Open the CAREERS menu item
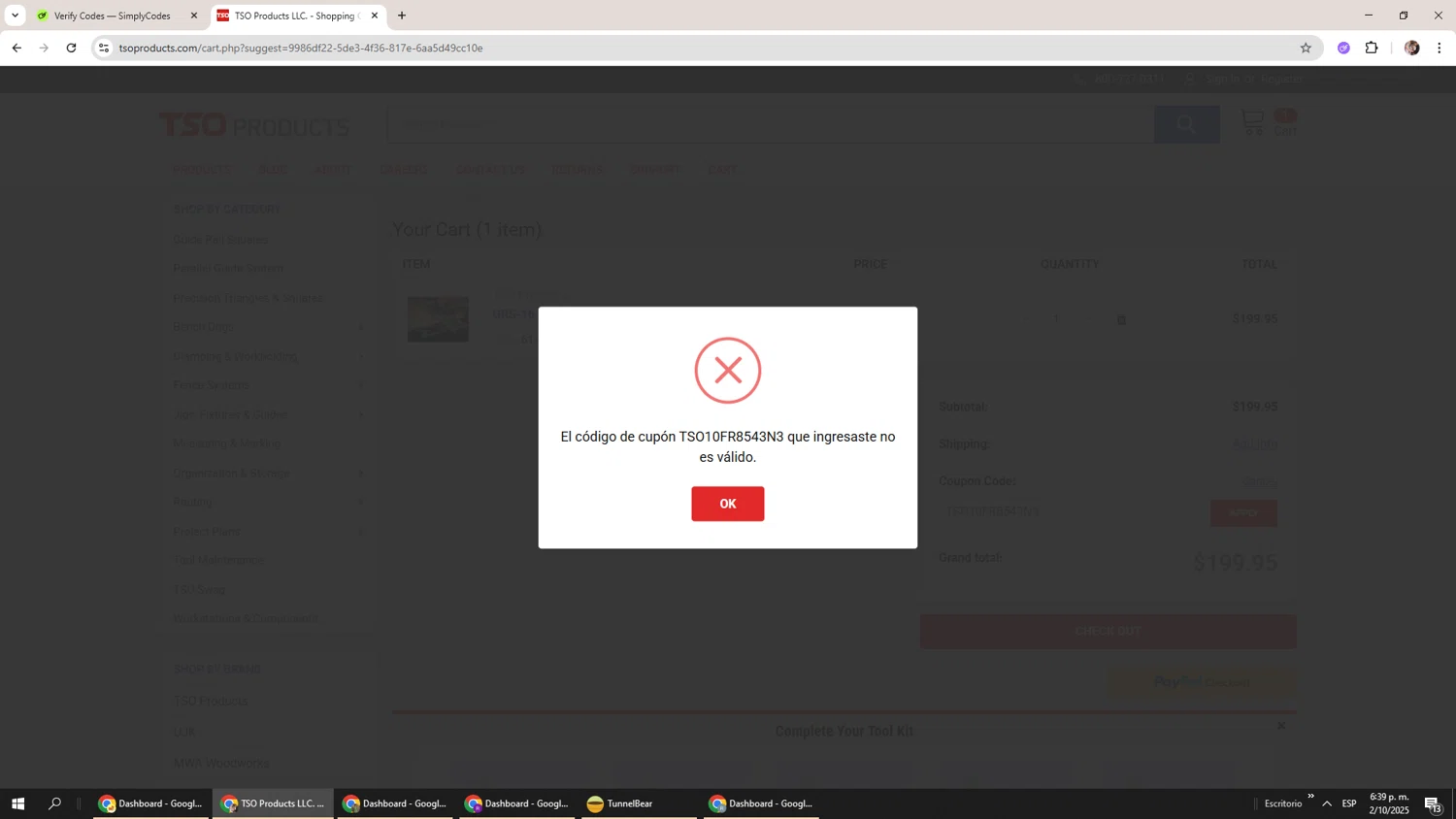 (404, 170)
